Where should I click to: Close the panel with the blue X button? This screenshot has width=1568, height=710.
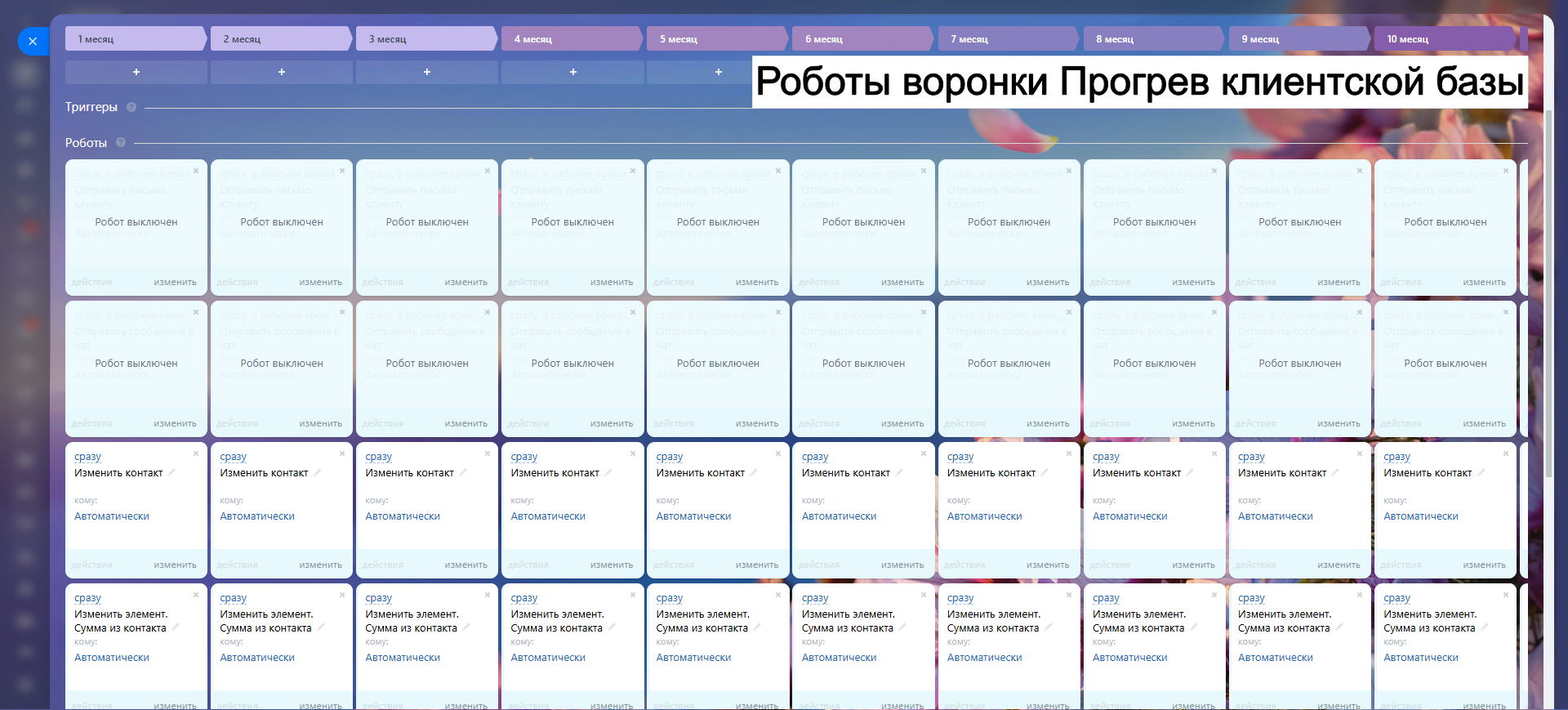coord(33,41)
